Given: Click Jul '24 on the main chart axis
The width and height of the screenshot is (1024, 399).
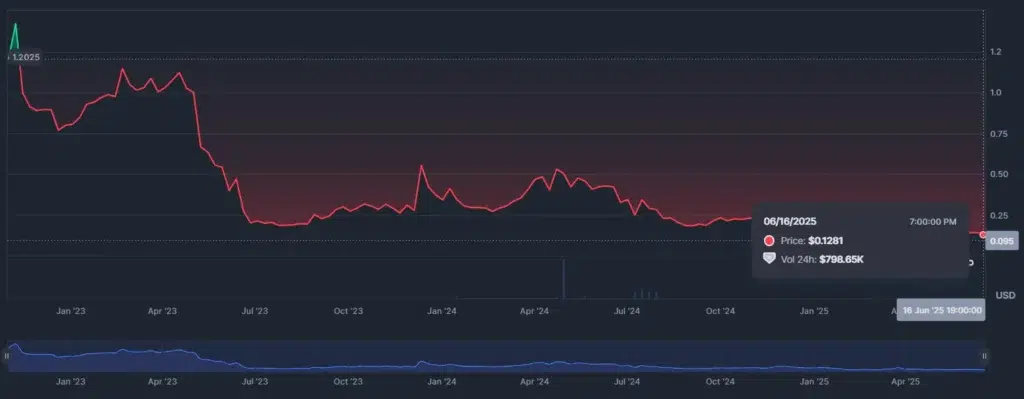Looking at the screenshot, I should click(x=628, y=311).
